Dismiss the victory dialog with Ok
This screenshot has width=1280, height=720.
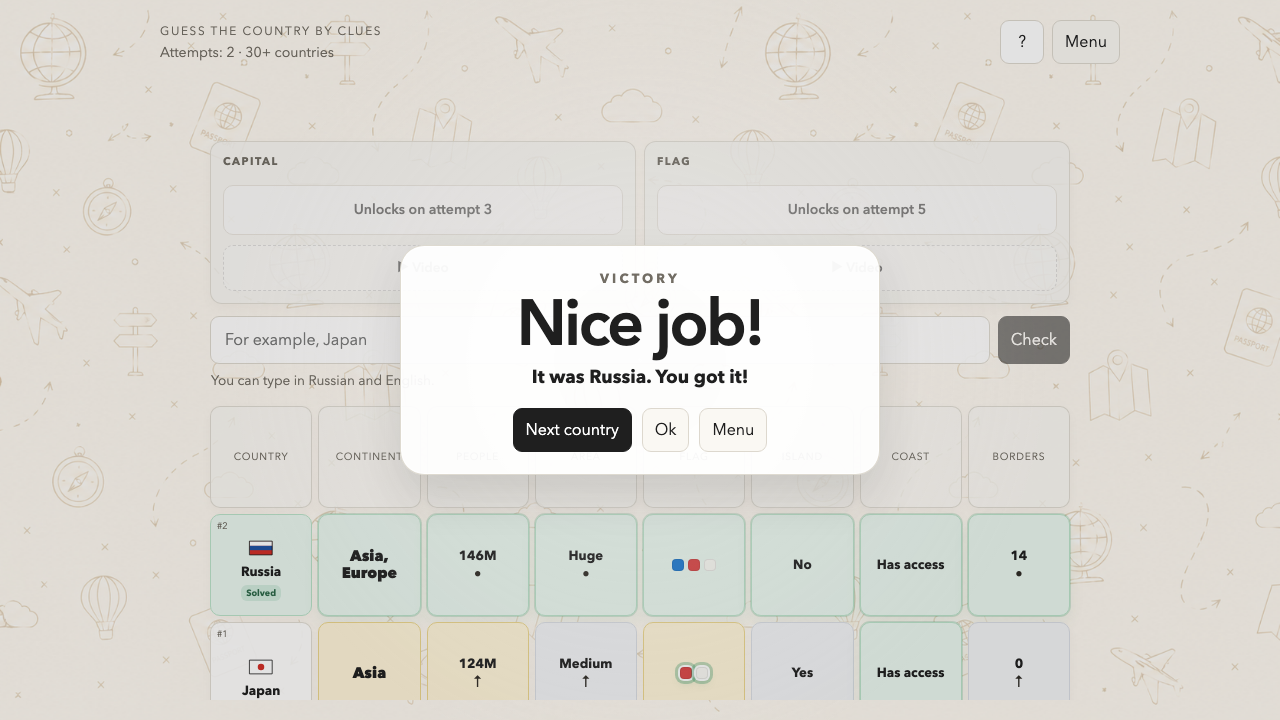[666, 430]
